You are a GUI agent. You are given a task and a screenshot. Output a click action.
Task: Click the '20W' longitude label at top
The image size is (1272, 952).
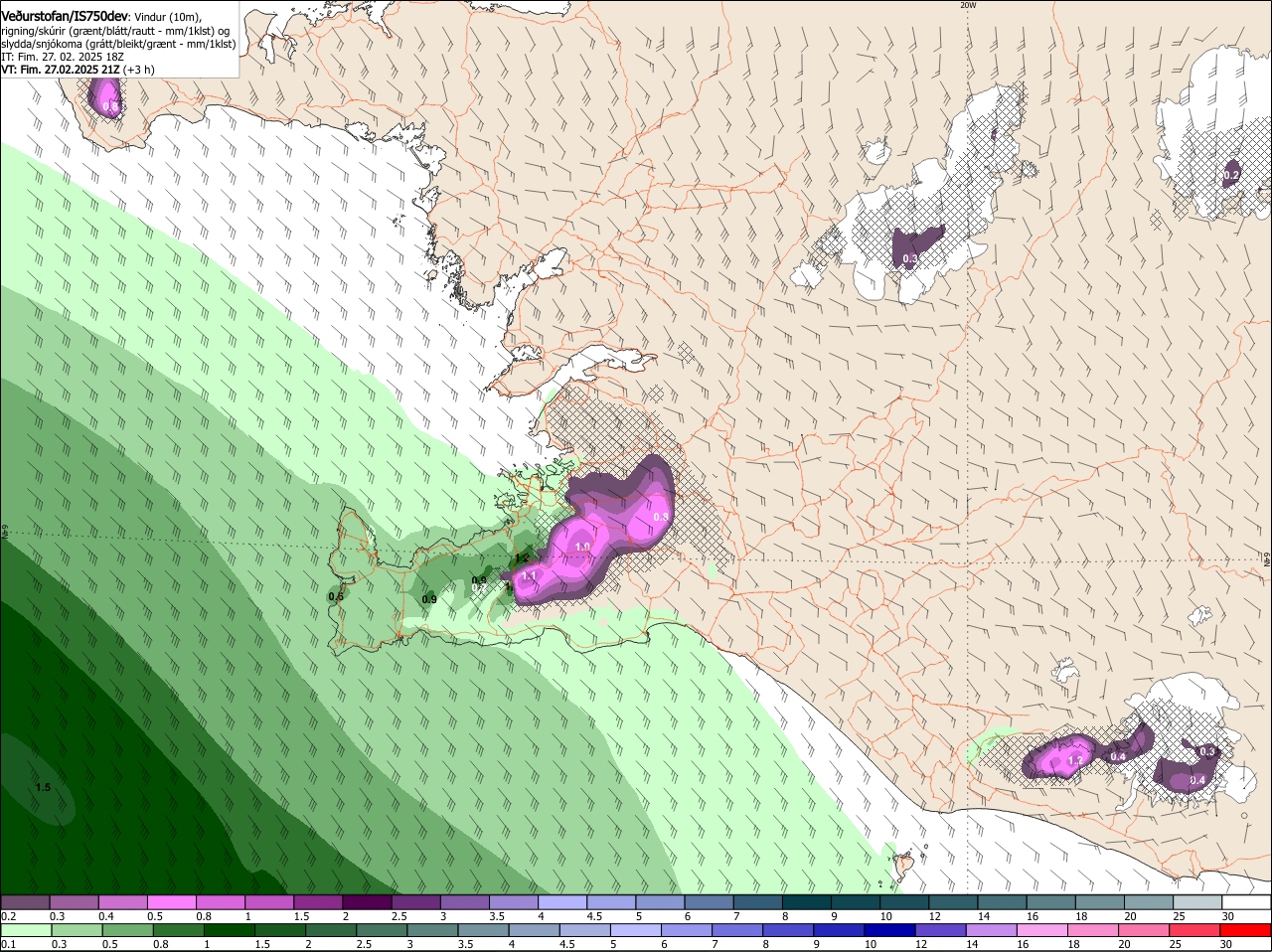(968, 5)
